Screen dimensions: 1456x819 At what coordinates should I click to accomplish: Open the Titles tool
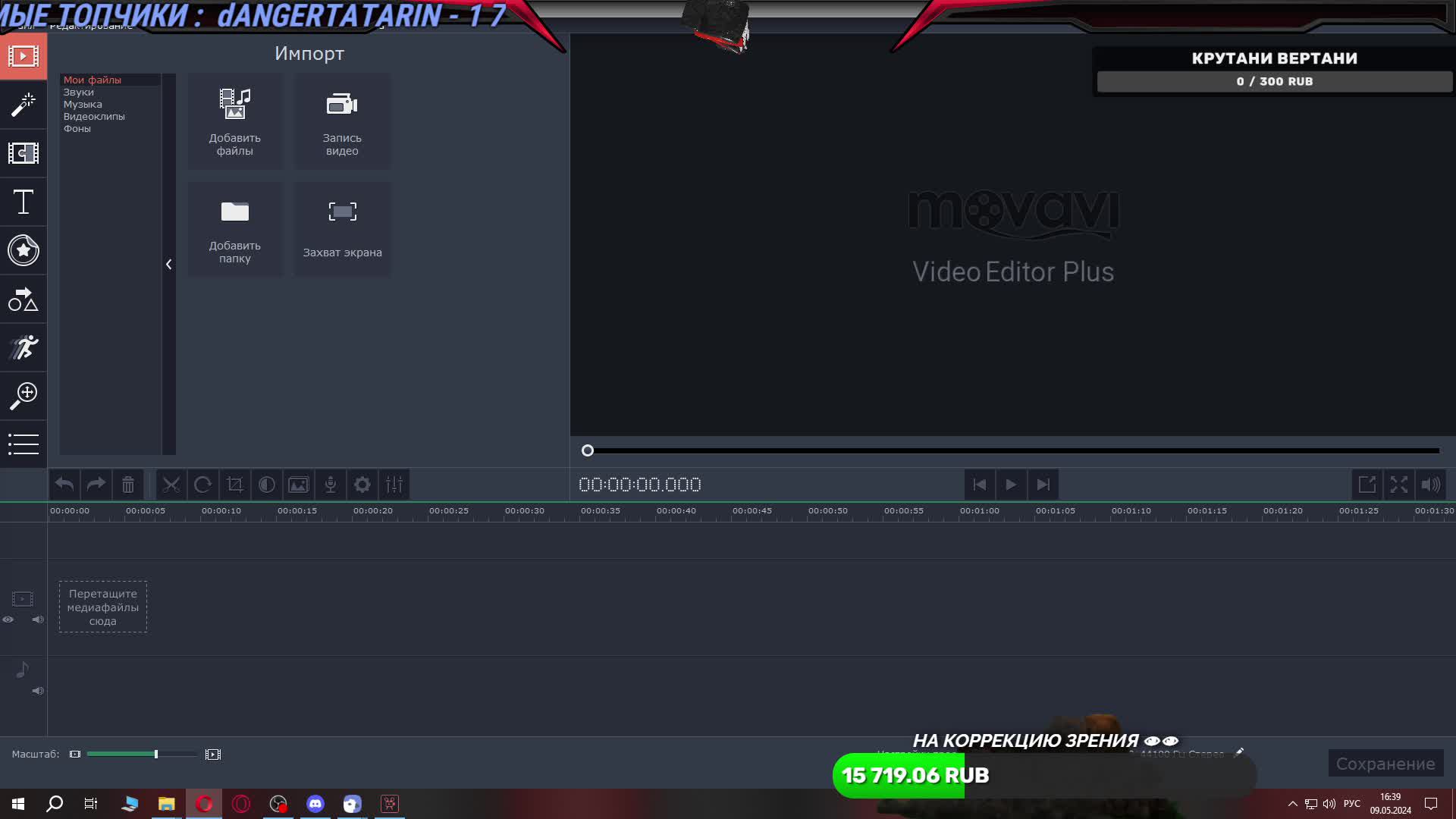(24, 202)
